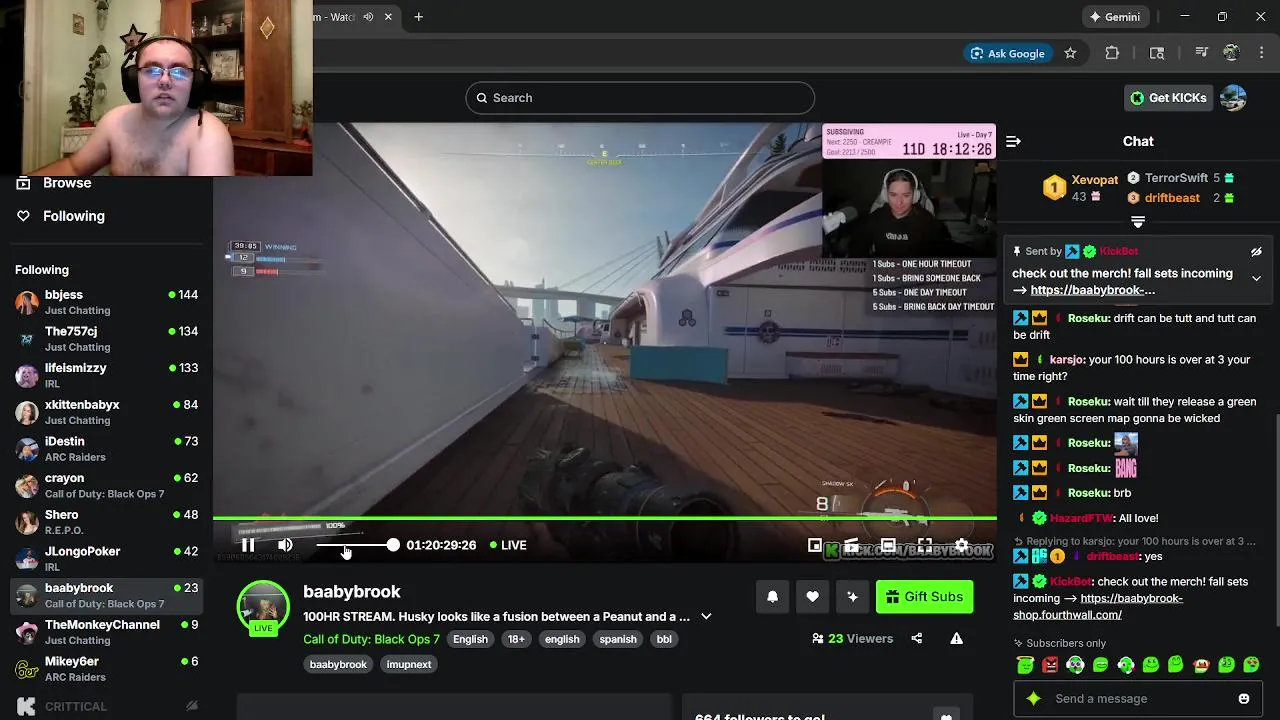
Task: Close the Kick browser tab
Action: click(388, 17)
